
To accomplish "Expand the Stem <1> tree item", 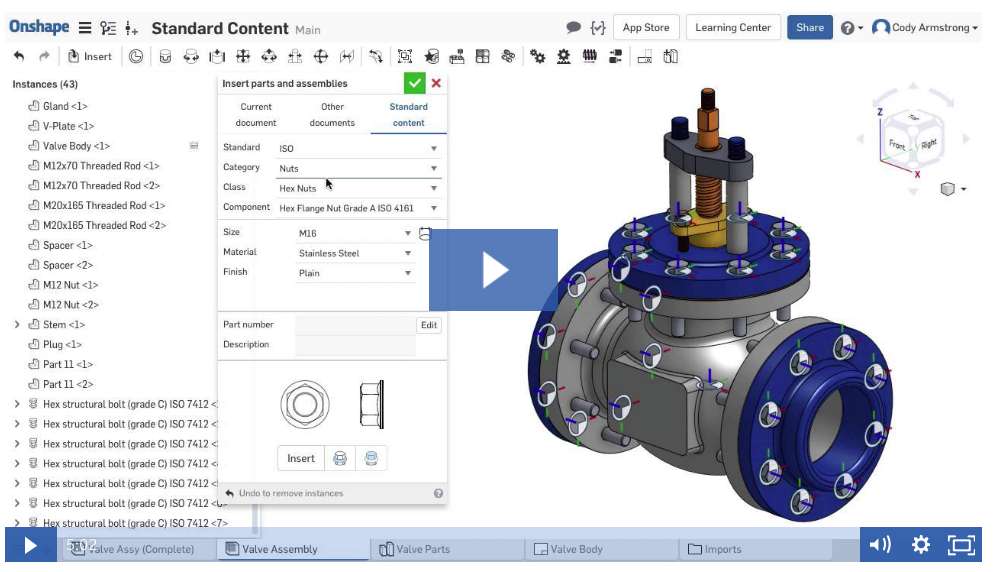I will [x=17, y=325].
